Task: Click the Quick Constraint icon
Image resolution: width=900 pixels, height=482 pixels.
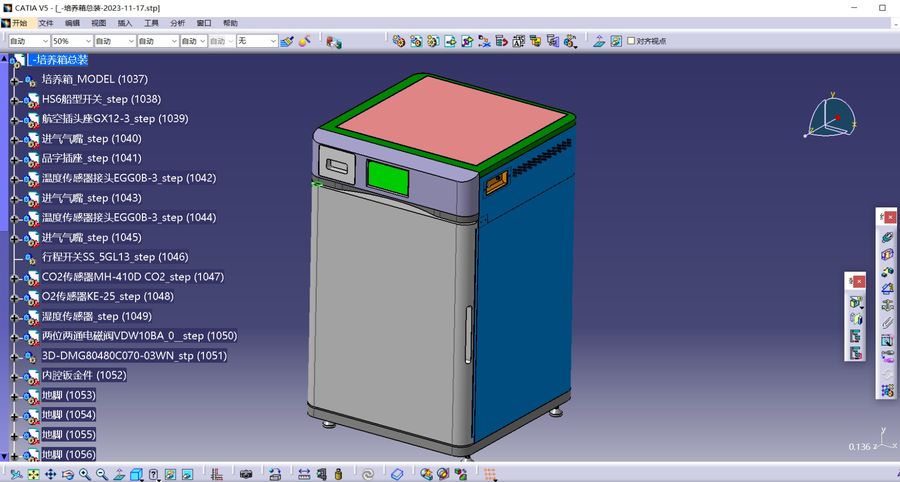Action: click(887, 340)
